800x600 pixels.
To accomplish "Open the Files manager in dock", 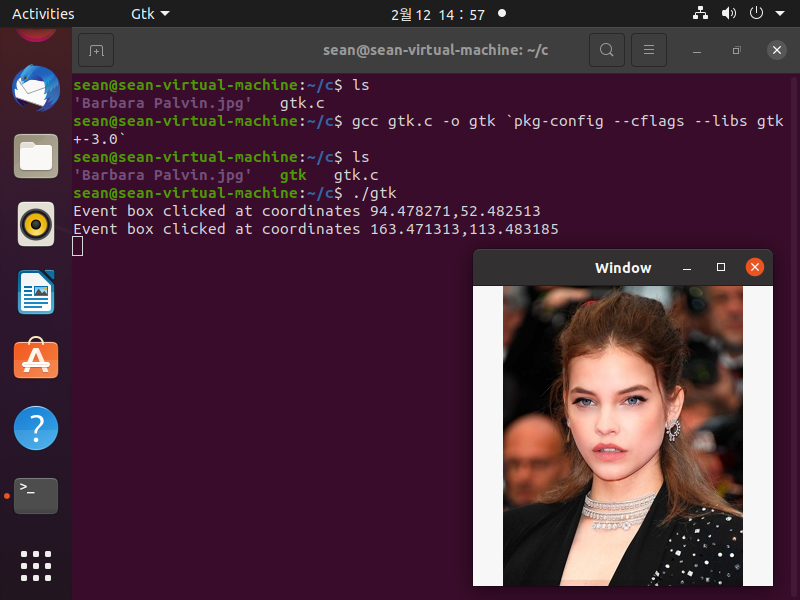I will [36, 156].
